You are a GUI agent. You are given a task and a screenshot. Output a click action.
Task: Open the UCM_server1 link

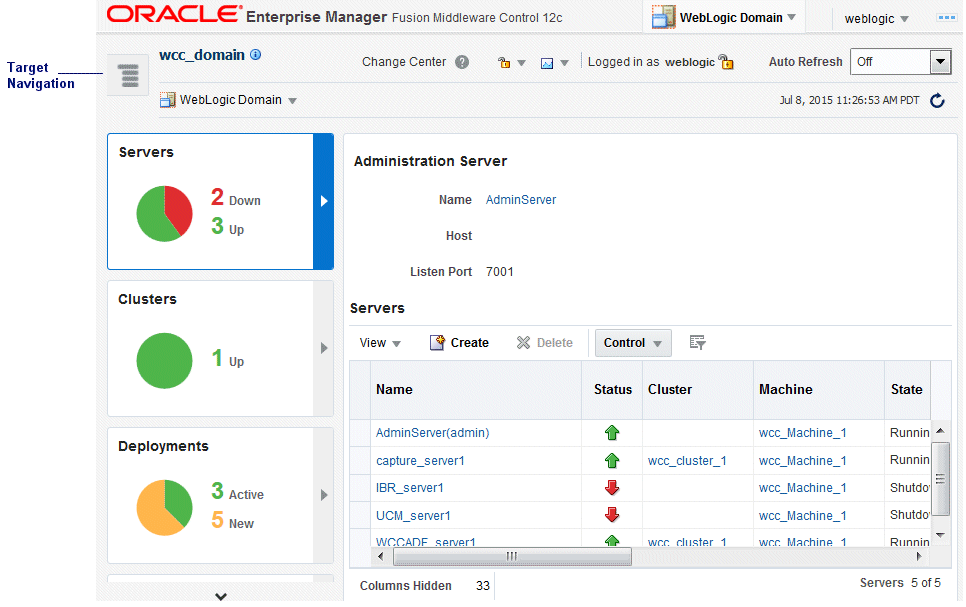point(413,515)
